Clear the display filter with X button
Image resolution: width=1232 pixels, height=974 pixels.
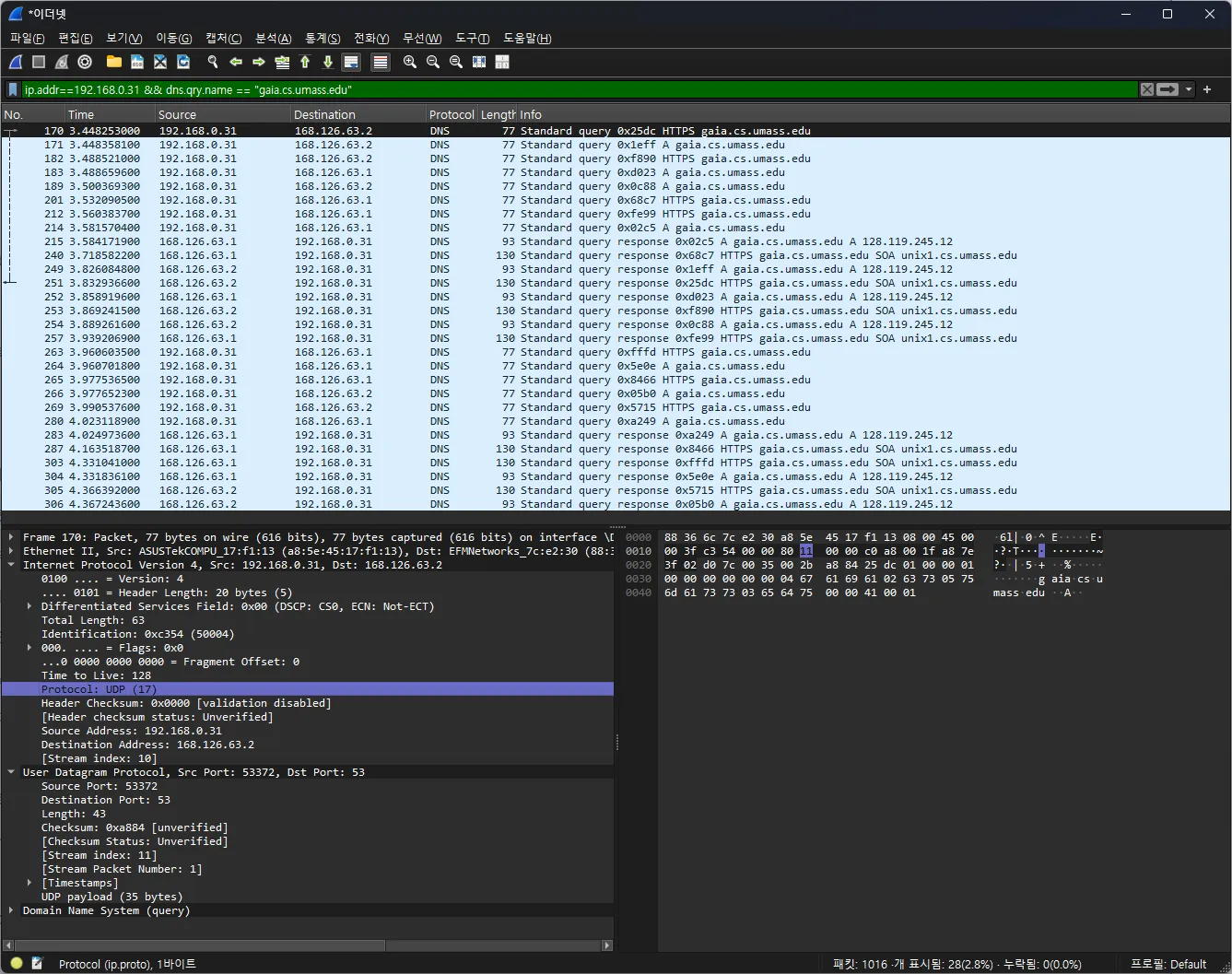(x=1147, y=89)
